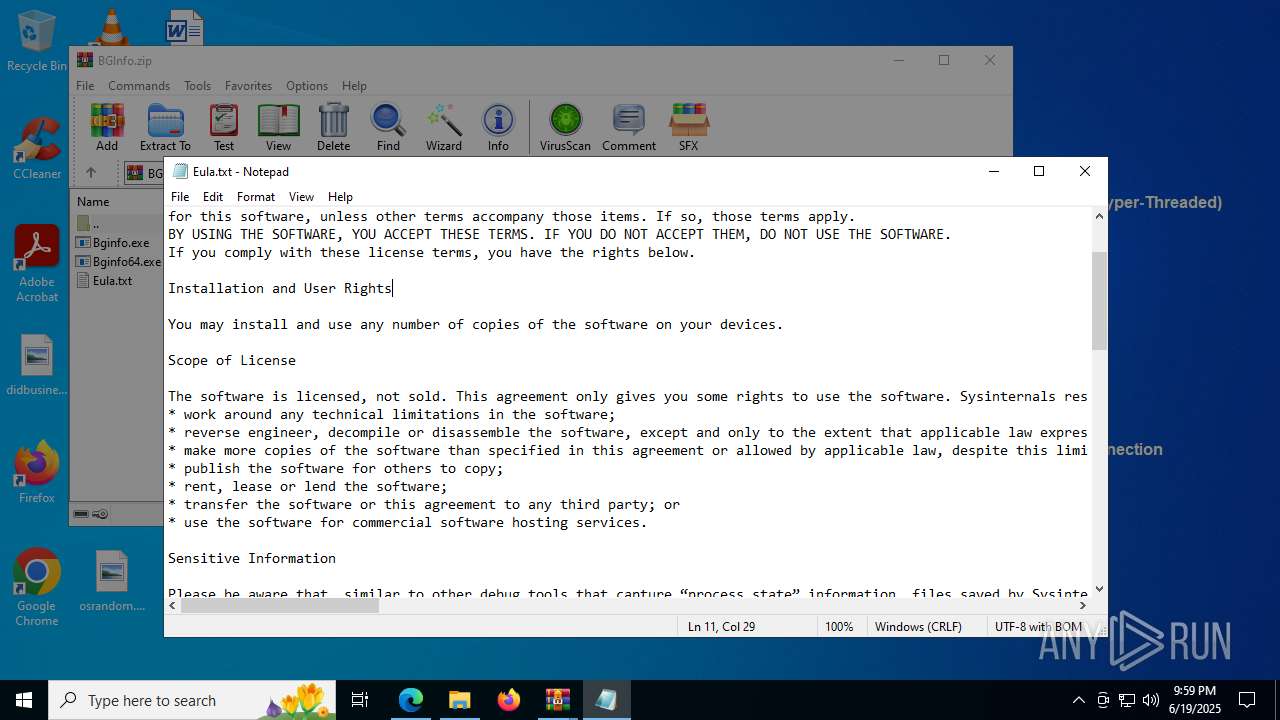Select the parent folder '..' entry

click(88, 223)
